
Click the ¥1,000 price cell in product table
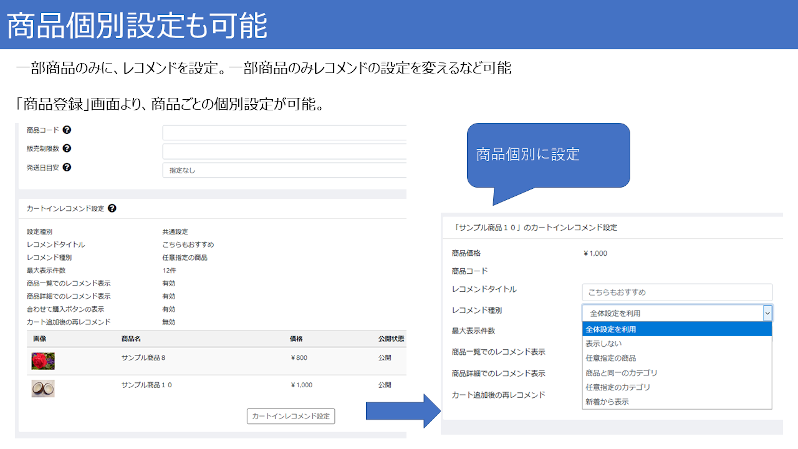[x=301, y=385]
